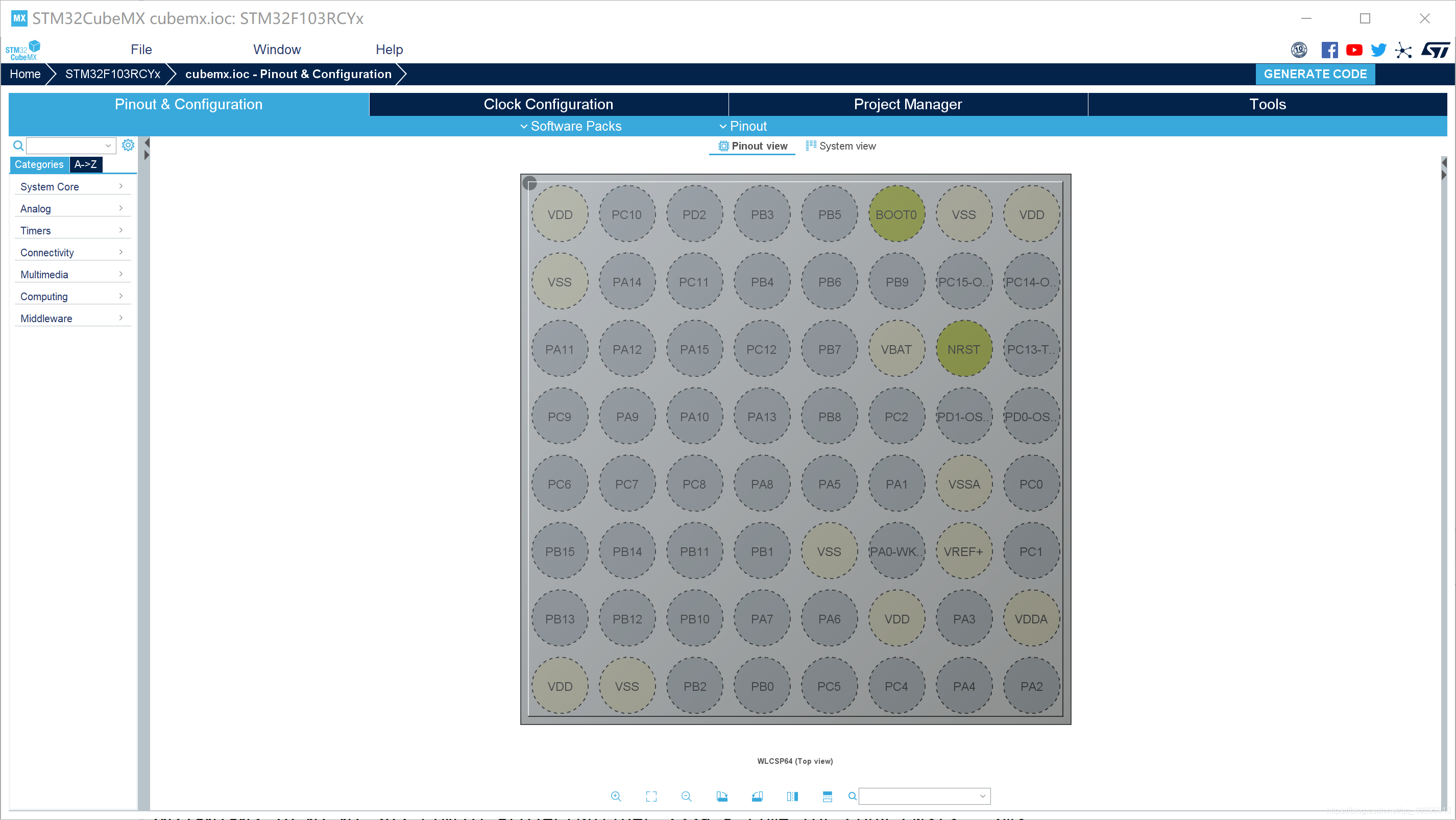Click the zoom in magnifier icon
Viewport: 1456px width, 820px height.
(x=616, y=797)
